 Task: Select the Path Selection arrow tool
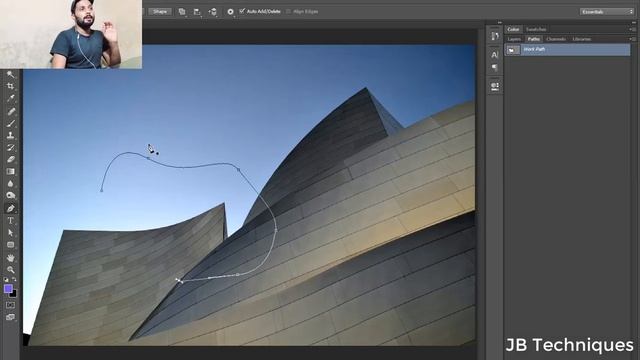tap(11, 233)
